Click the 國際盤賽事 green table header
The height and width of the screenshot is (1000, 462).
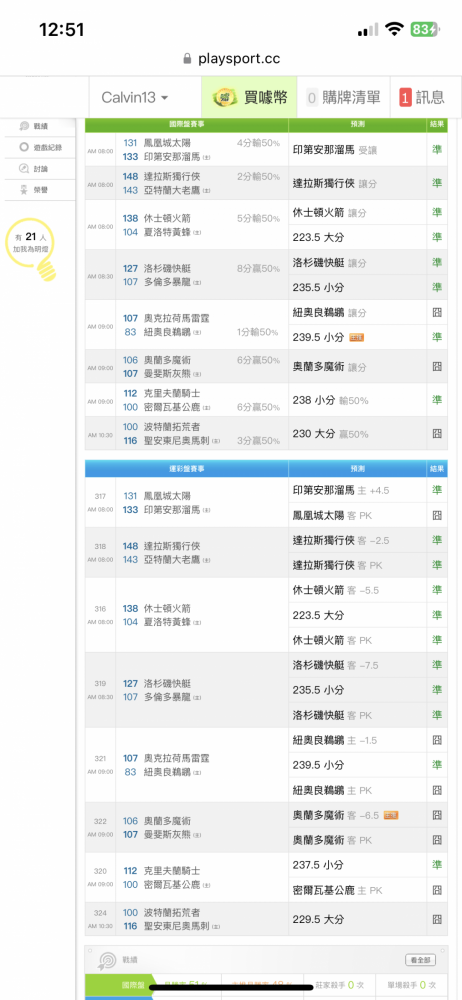coord(186,125)
